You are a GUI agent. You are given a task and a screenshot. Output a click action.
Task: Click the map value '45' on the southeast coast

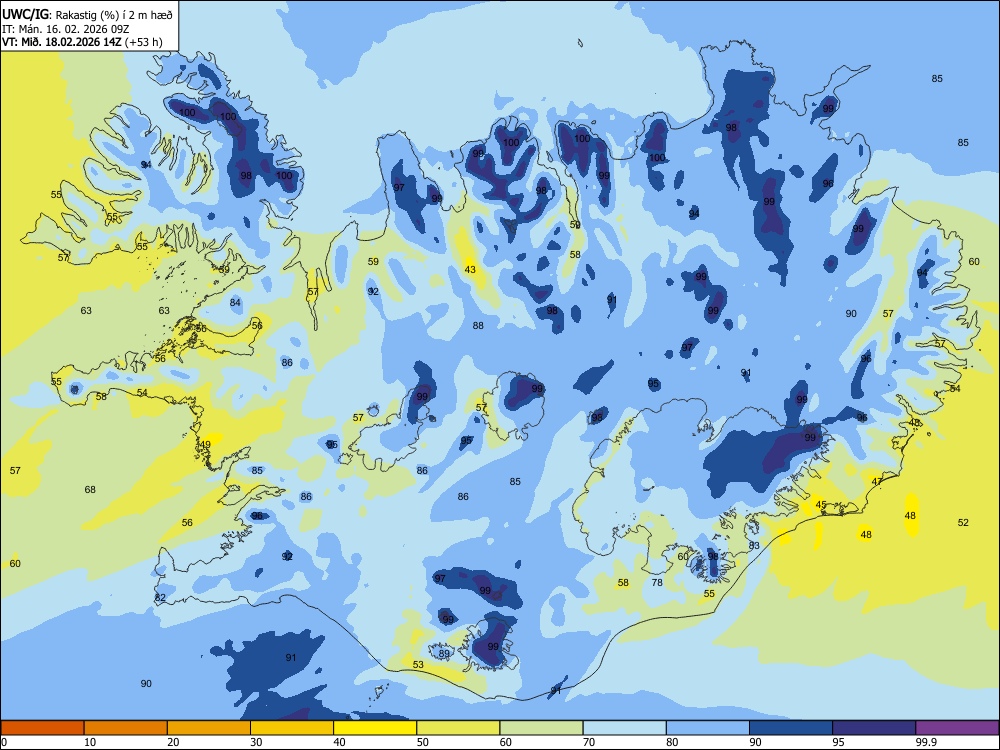[821, 504]
